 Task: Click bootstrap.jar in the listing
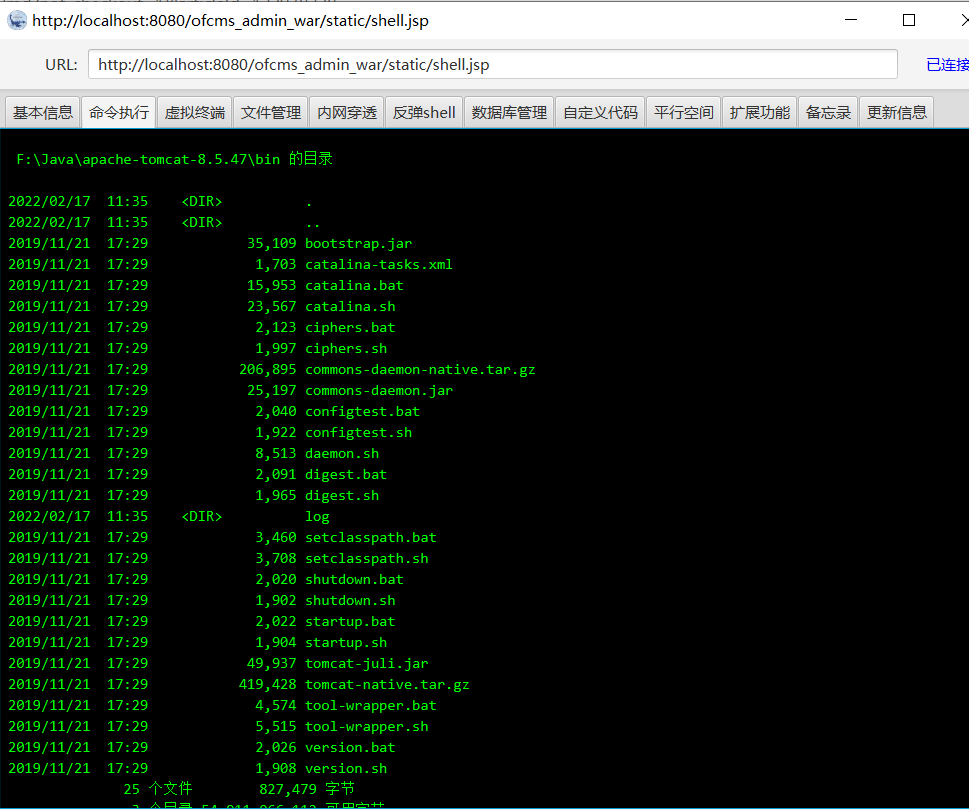[x=358, y=243]
